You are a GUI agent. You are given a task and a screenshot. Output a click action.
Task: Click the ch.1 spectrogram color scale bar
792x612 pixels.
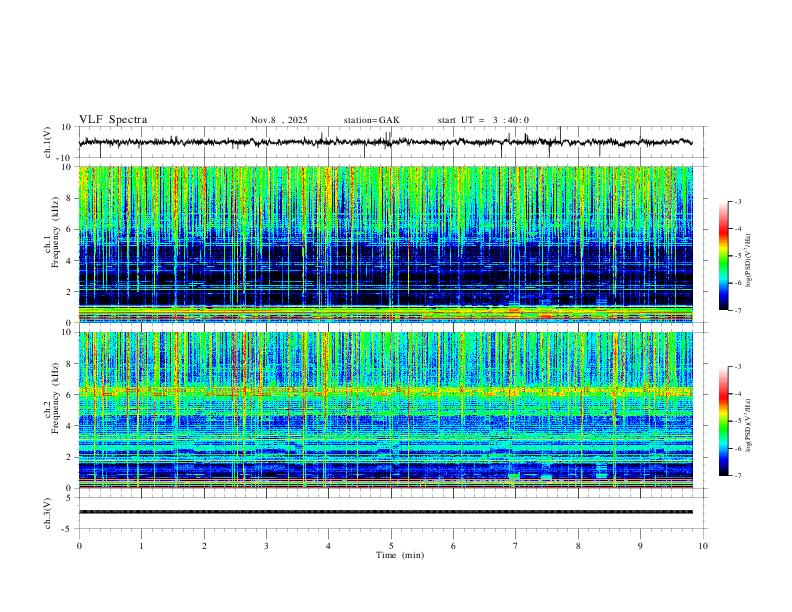pyautogui.click(x=723, y=256)
